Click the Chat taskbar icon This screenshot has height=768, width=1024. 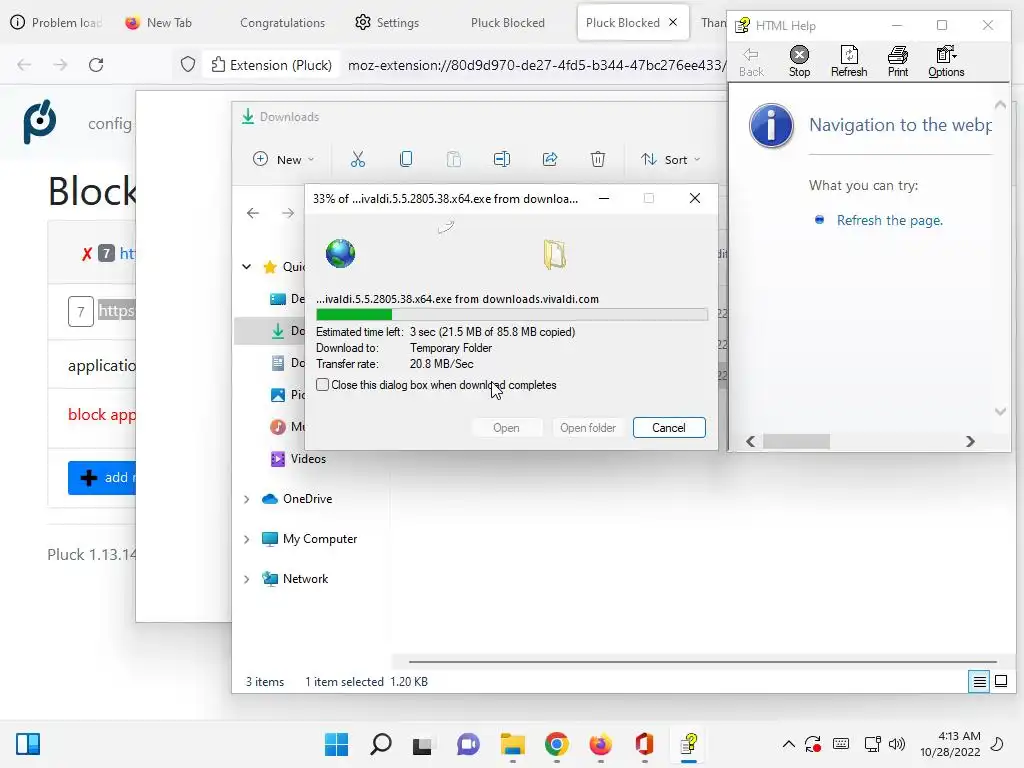(x=468, y=744)
